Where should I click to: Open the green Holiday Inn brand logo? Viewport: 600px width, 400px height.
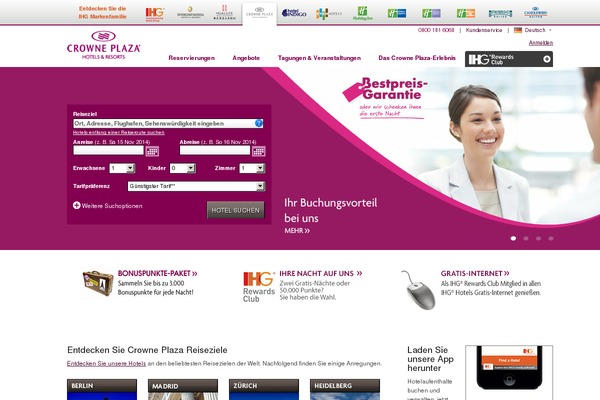362,13
